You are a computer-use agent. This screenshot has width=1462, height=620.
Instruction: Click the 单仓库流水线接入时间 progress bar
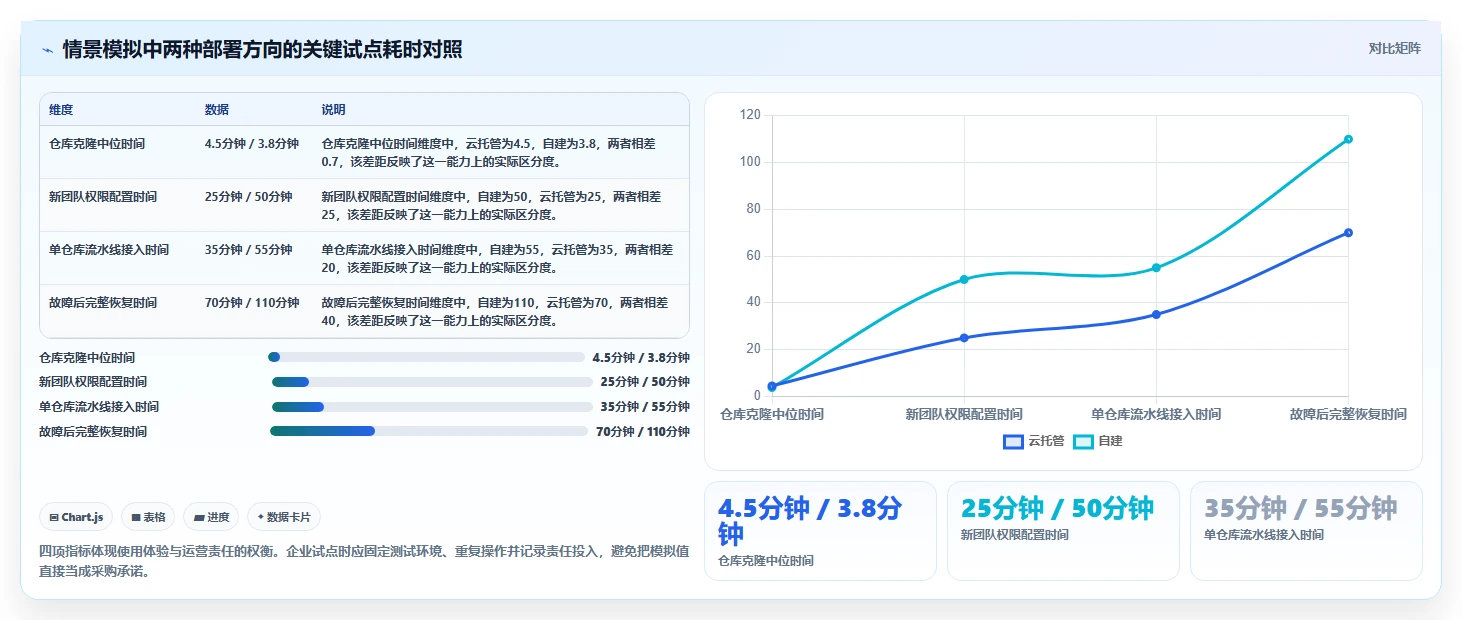[x=432, y=407]
